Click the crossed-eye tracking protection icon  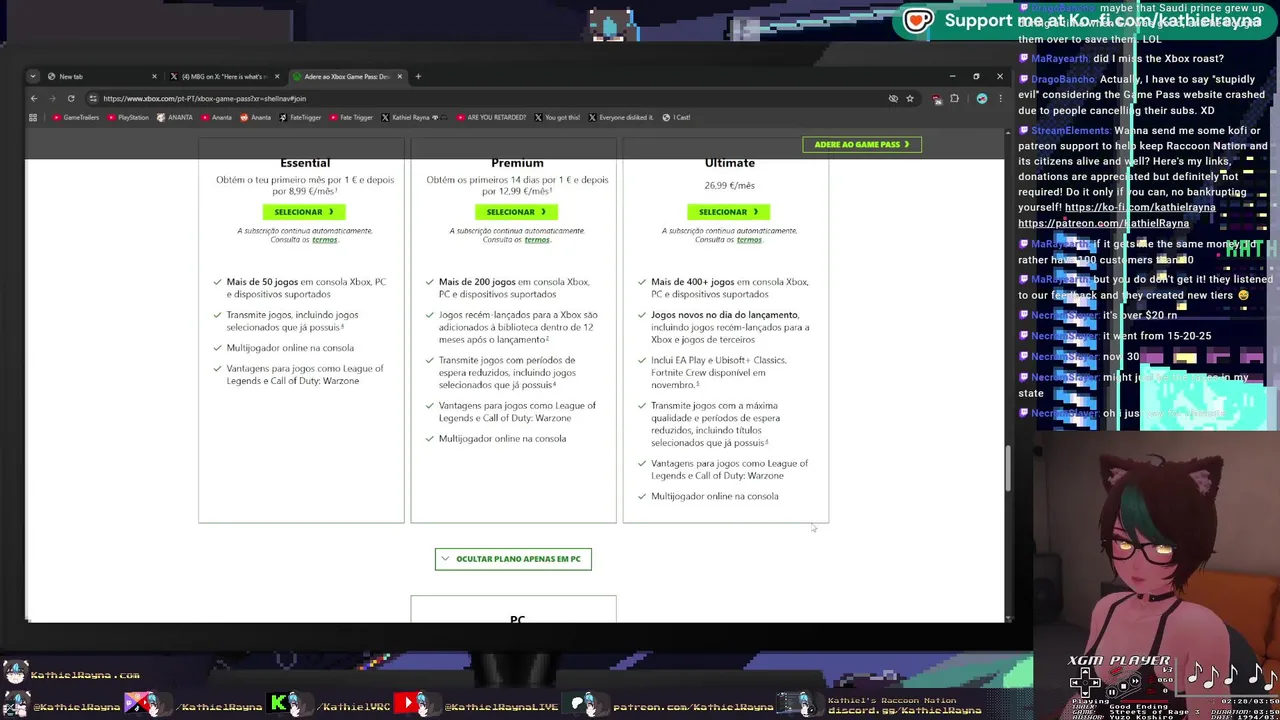click(893, 98)
